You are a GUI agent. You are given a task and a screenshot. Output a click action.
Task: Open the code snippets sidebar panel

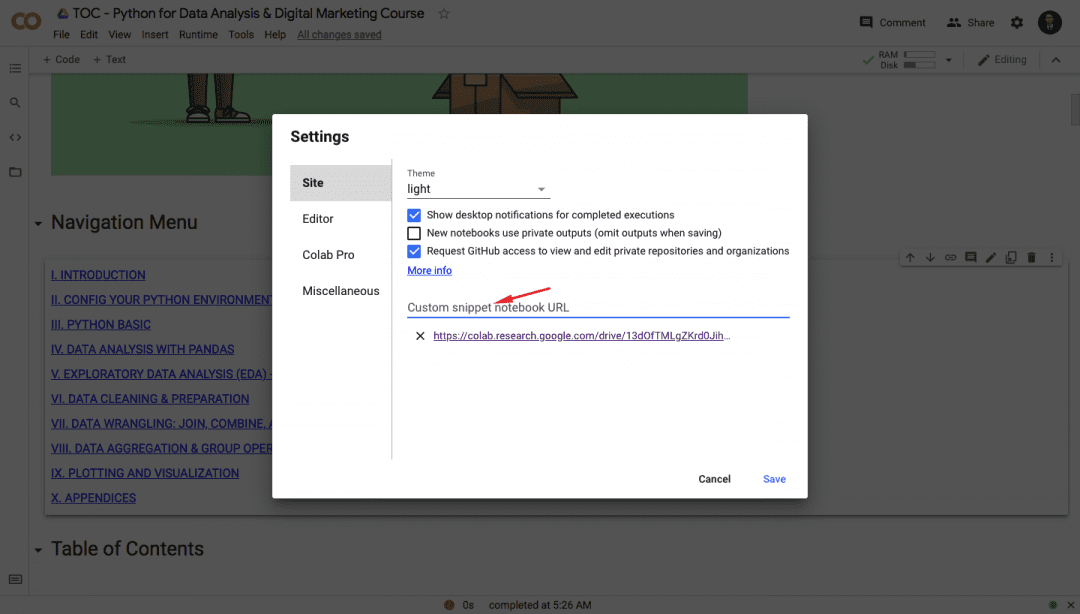(14, 137)
